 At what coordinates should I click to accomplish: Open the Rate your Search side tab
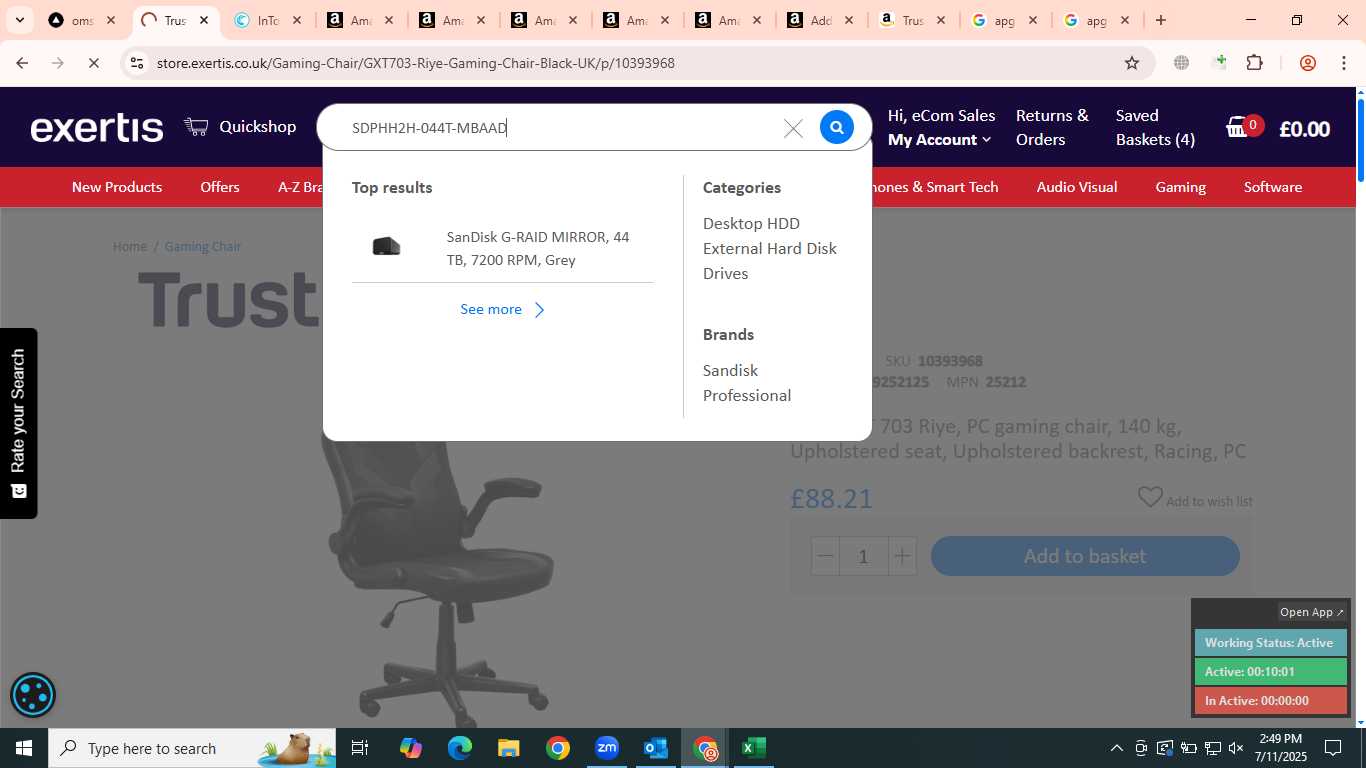[18, 423]
